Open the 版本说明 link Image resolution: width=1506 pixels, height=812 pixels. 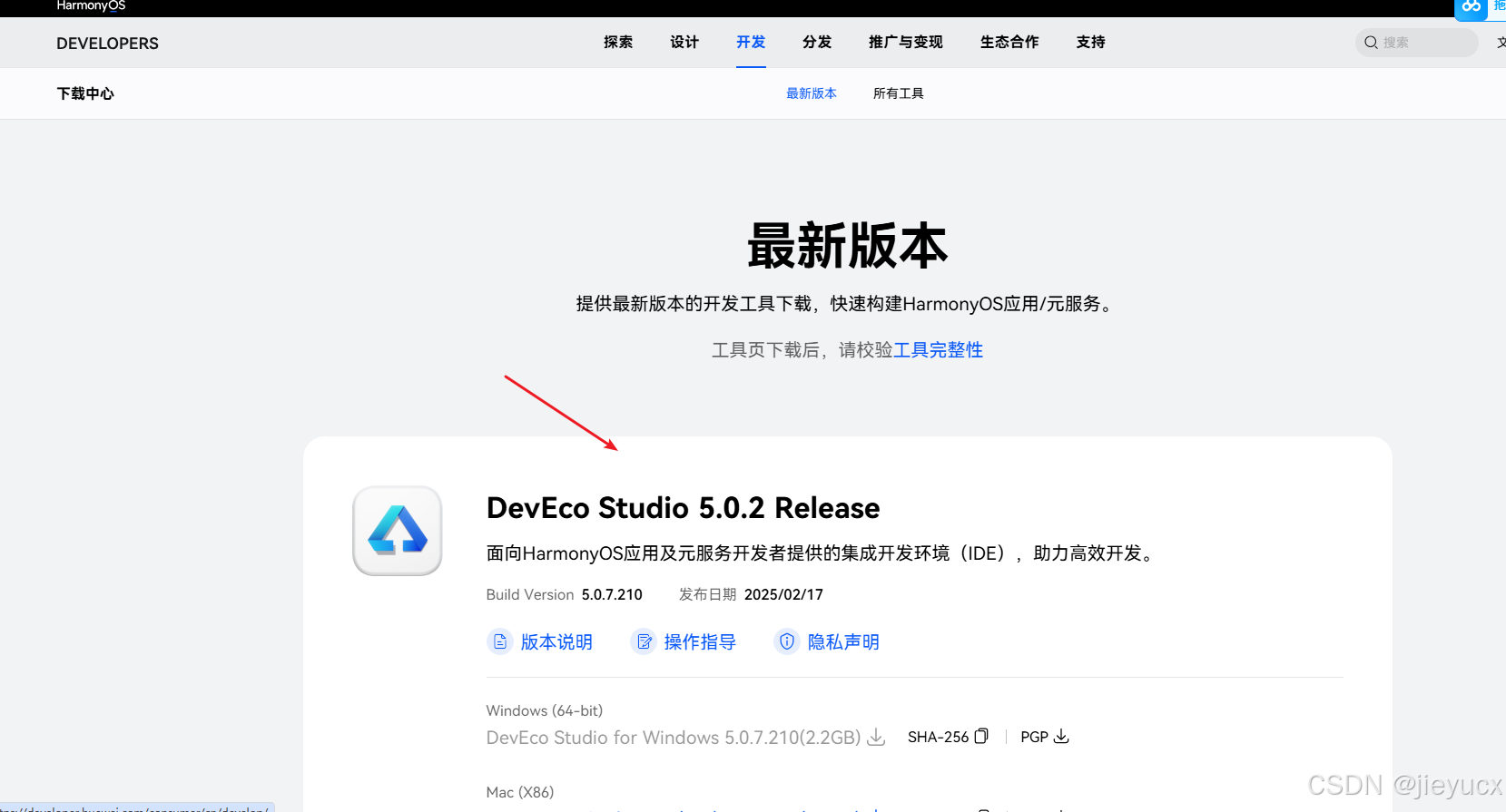pyautogui.click(x=556, y=641)
